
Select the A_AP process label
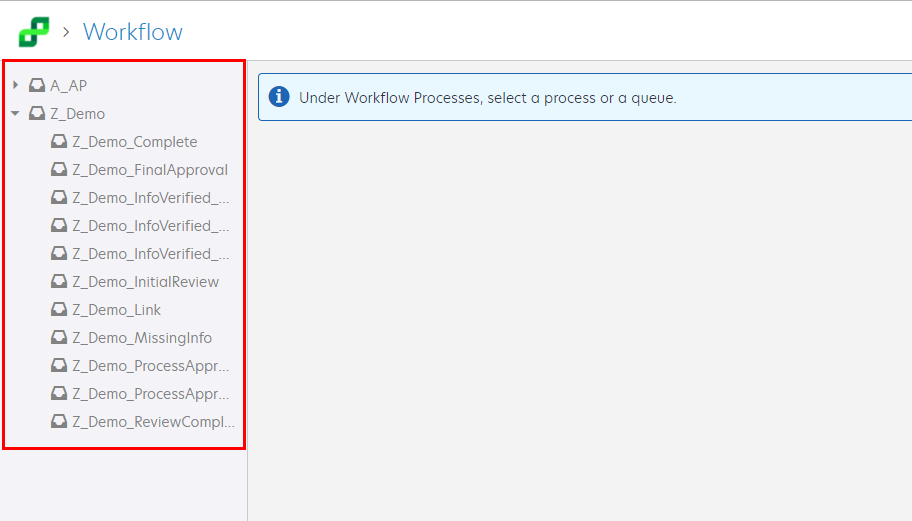point(69,86)
